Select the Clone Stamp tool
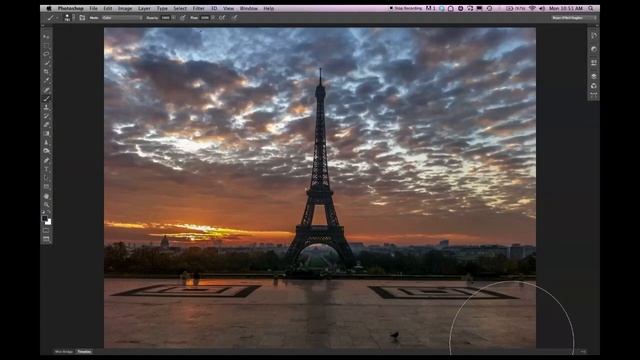The image size is (640, 360). (x=46, y=107)
